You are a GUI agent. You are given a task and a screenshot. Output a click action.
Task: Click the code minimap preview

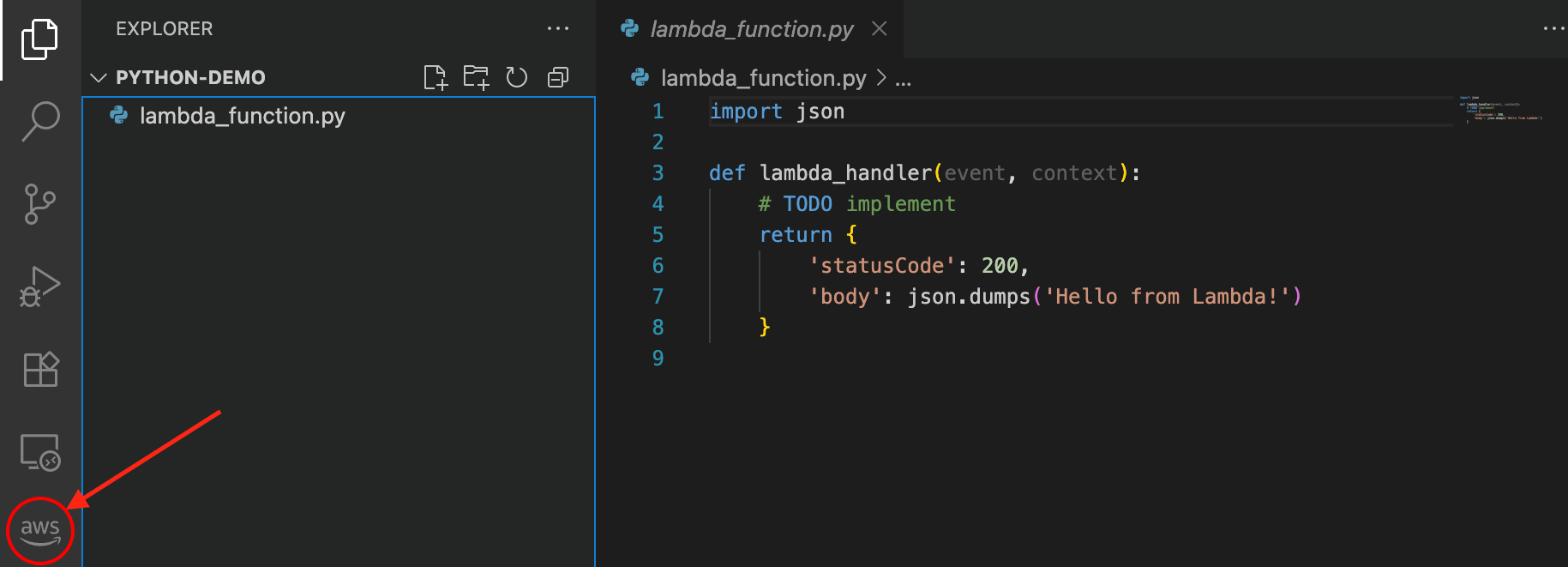point(1500,110)
